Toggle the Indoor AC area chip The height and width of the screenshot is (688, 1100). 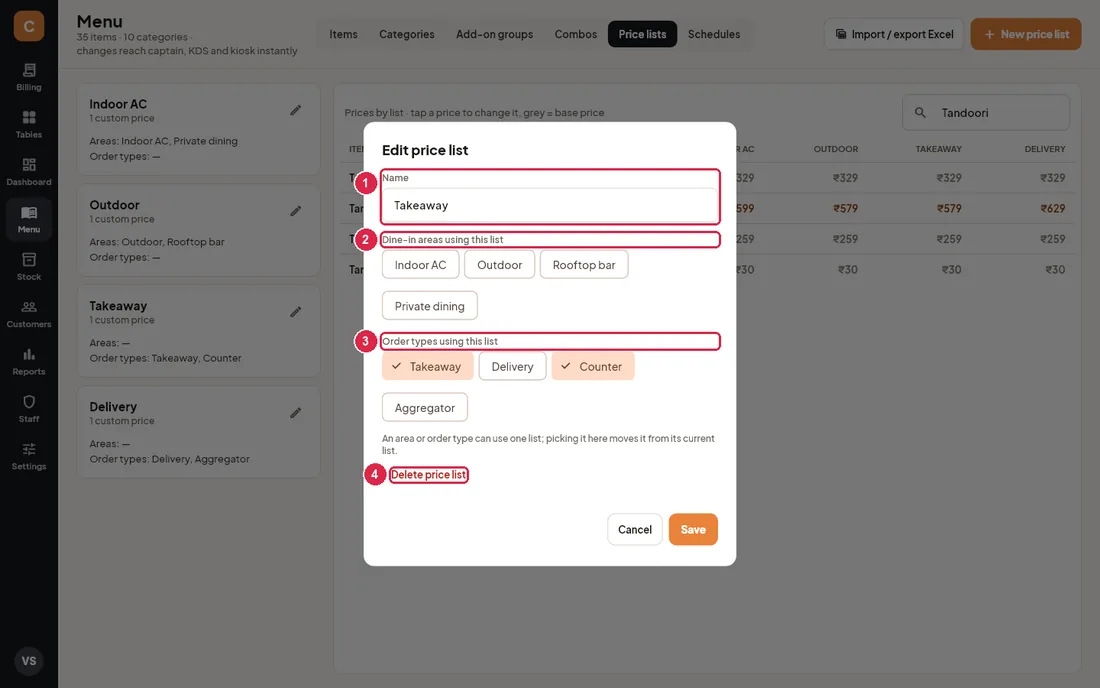pyautogui.click(x=420, y=264)
